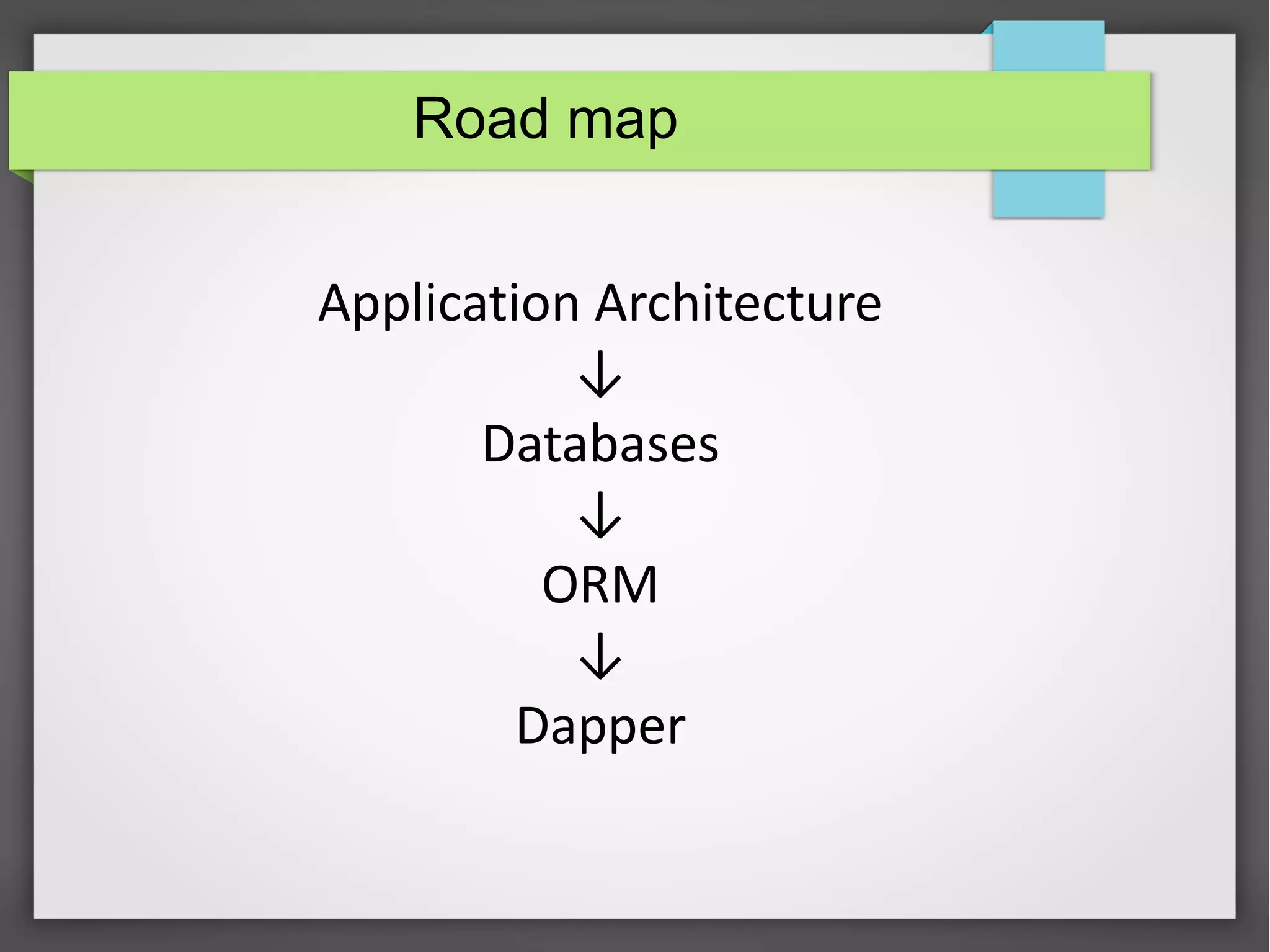Select the 'ORM' text

pyautogui.click(x=600, y=585)
